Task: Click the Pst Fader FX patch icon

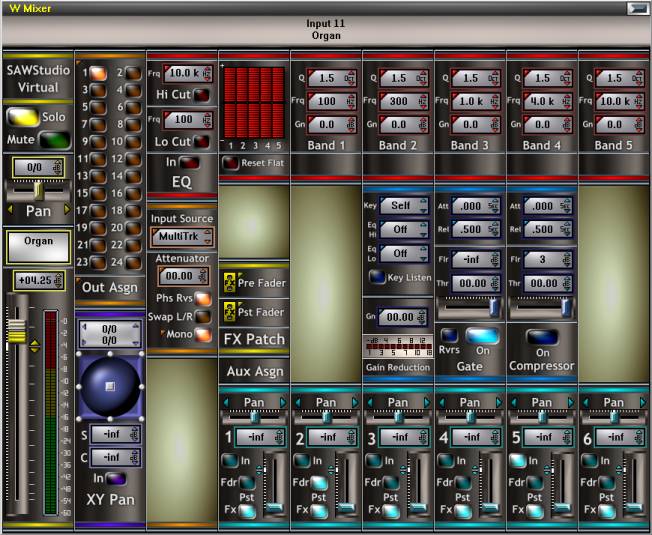Action: tap(230, 312)
